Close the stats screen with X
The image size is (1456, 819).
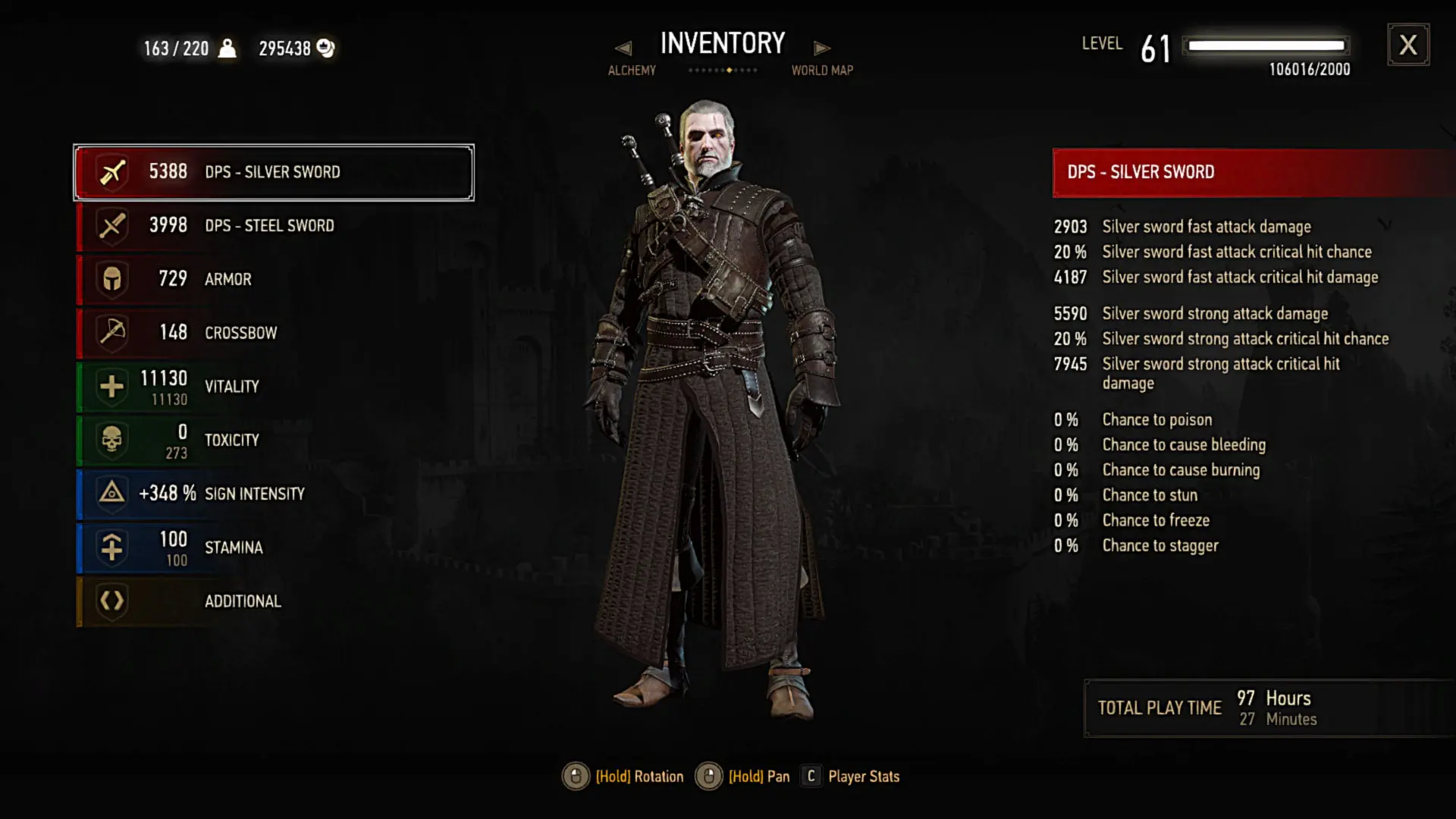pos(1408,45)
